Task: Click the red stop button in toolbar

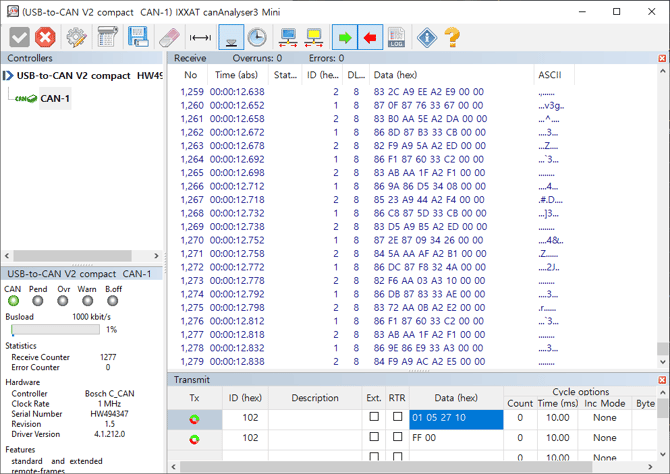Action: point(45,37)
